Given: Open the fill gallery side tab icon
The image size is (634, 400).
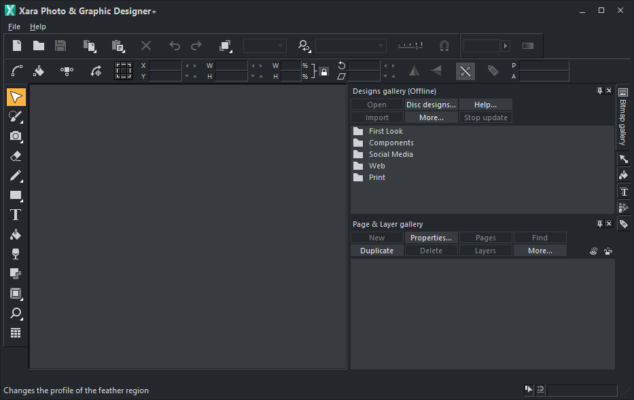Looking at the screenshot, I should [x=623, y=176].
